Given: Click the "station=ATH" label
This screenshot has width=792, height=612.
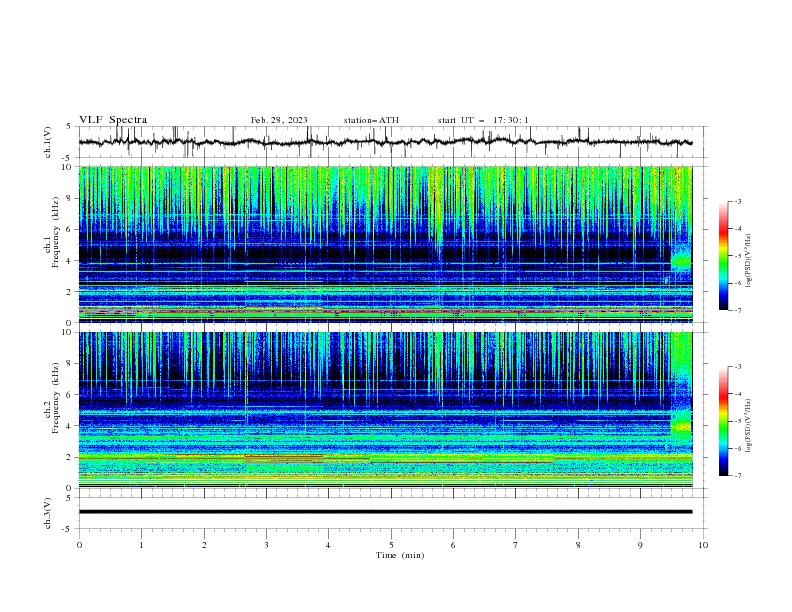Looking at the screenshot, I should click(371, 120).
